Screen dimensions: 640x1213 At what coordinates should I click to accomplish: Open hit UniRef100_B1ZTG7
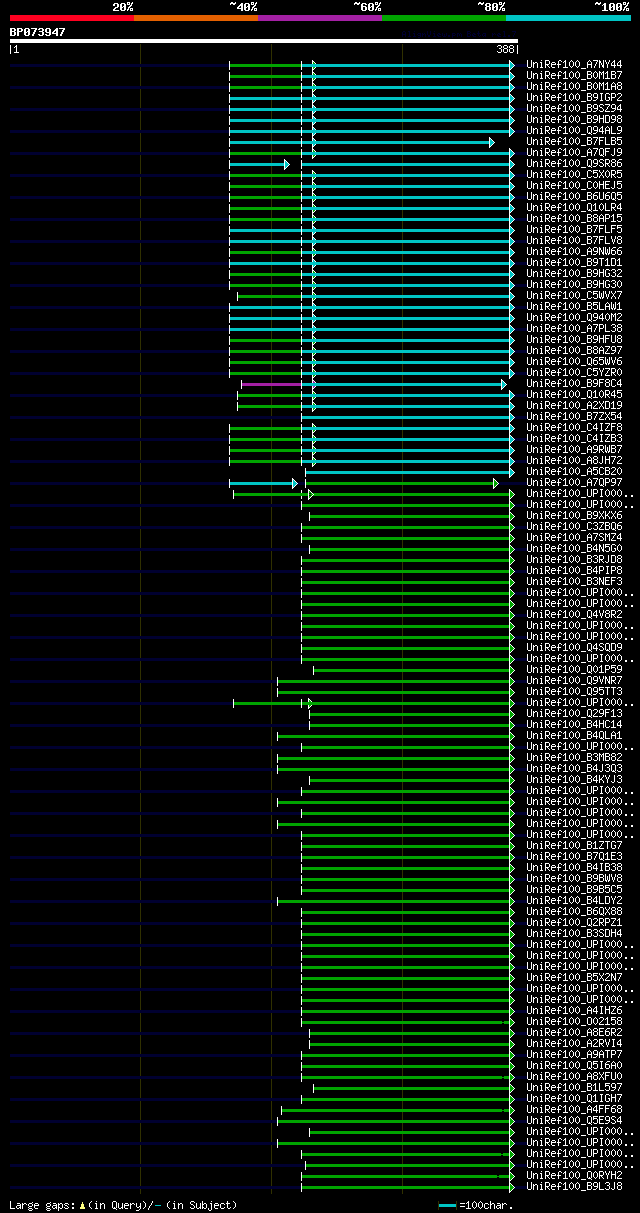tap(574, 845)
